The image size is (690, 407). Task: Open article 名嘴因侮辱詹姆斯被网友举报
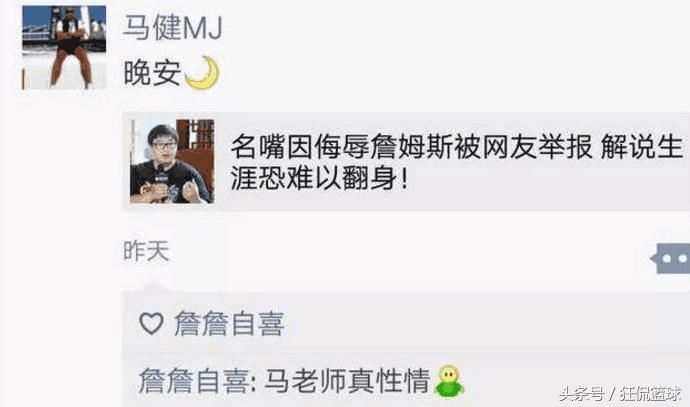point(411,147)
